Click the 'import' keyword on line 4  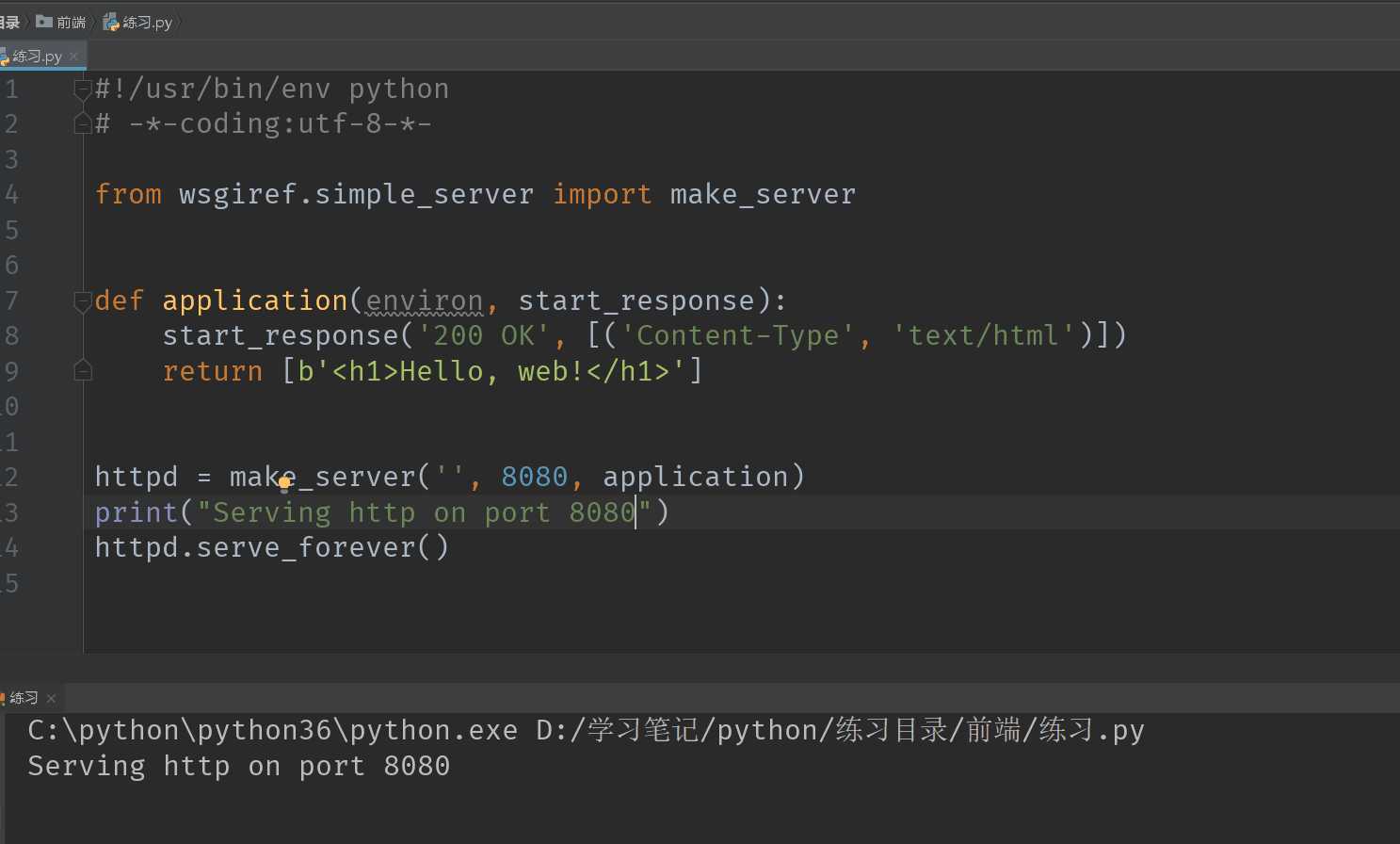[x=602, y=194]
